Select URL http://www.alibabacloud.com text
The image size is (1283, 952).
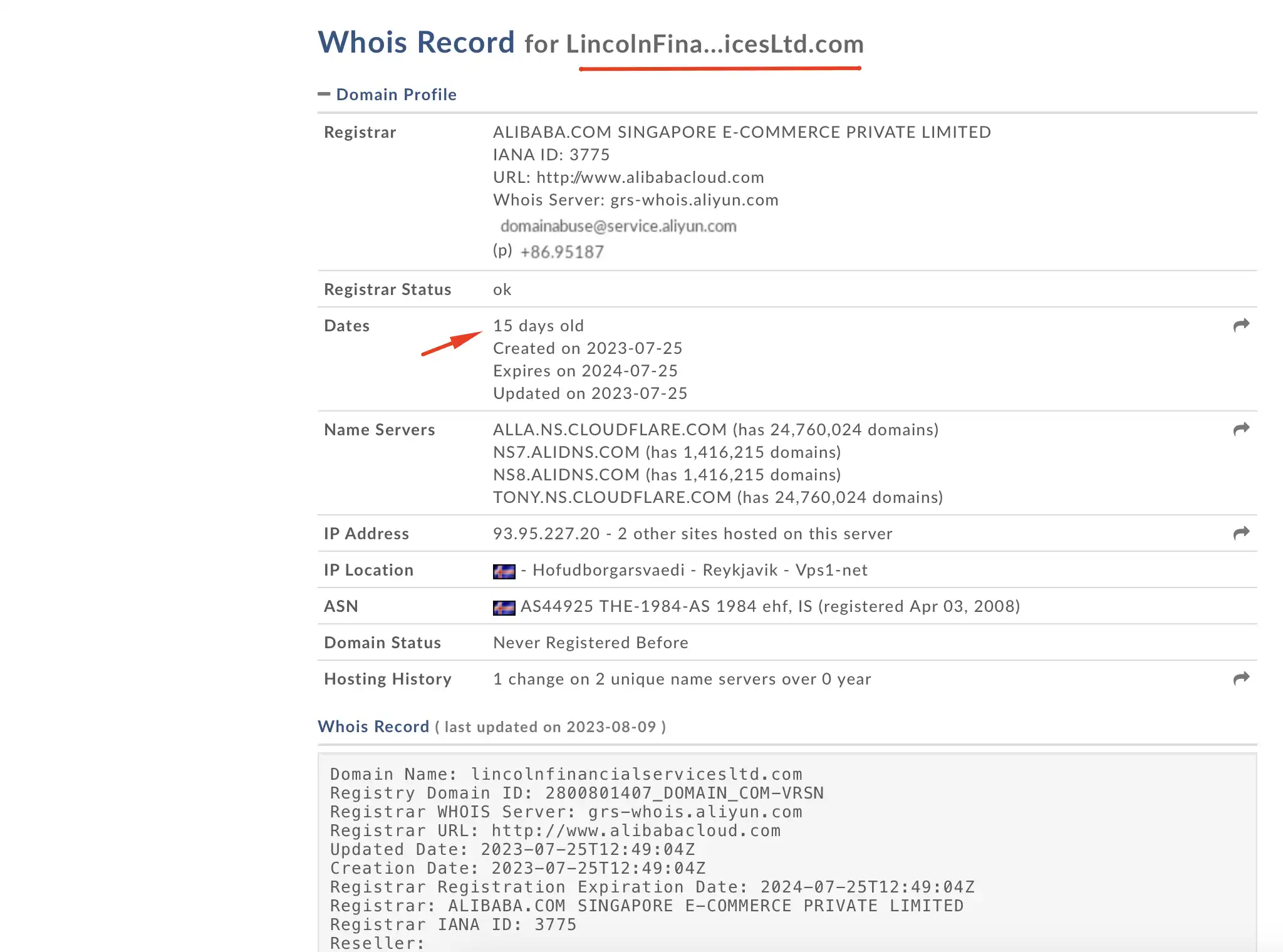click(x=628, y=177)
